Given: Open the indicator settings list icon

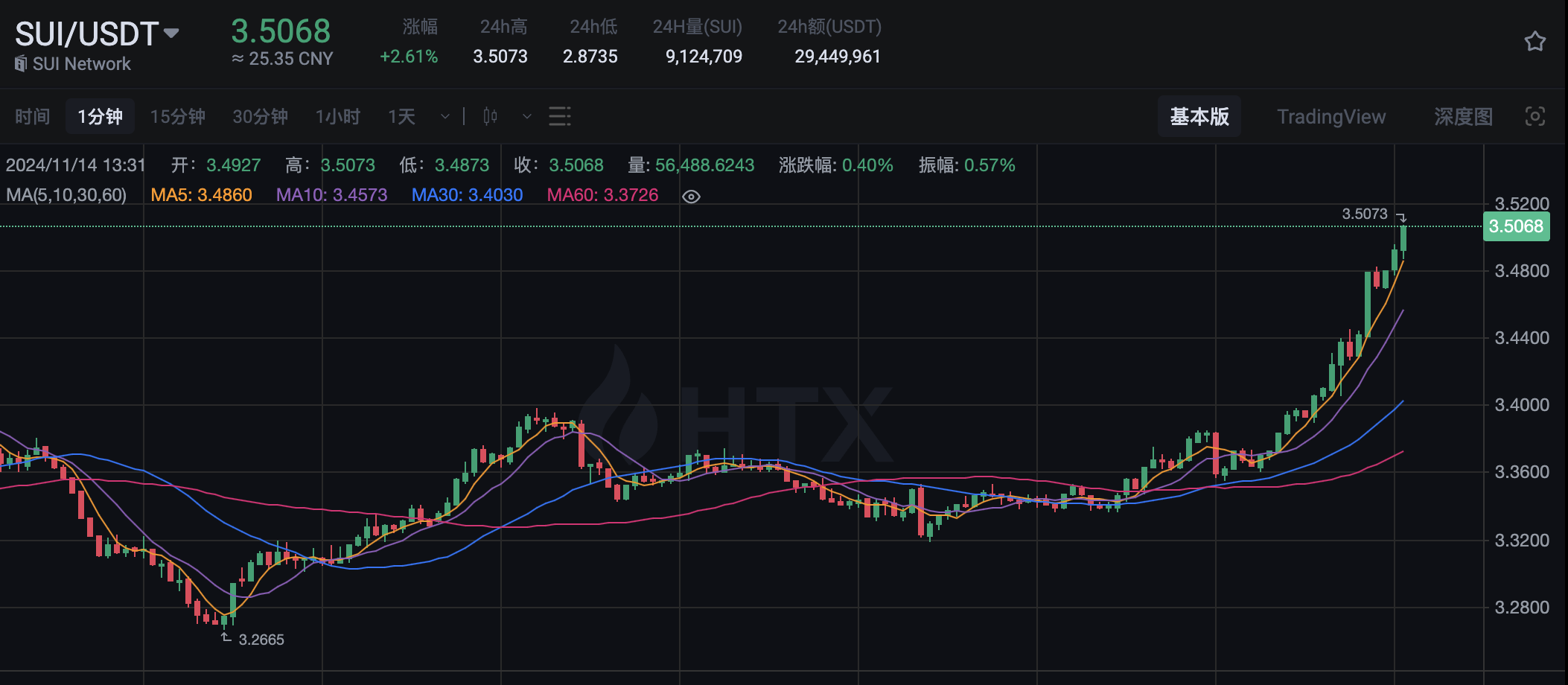Looking at the screenshot, I should [559, 117].
